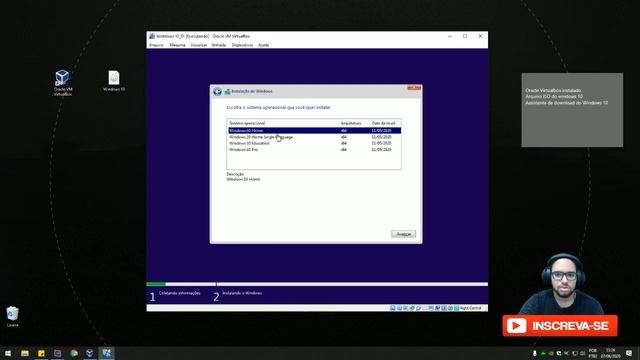Image resolution: width=640 pixels, height=360 pixels.
Task: Switch to the running VM taskbar button
Action: tap(107, 353)
